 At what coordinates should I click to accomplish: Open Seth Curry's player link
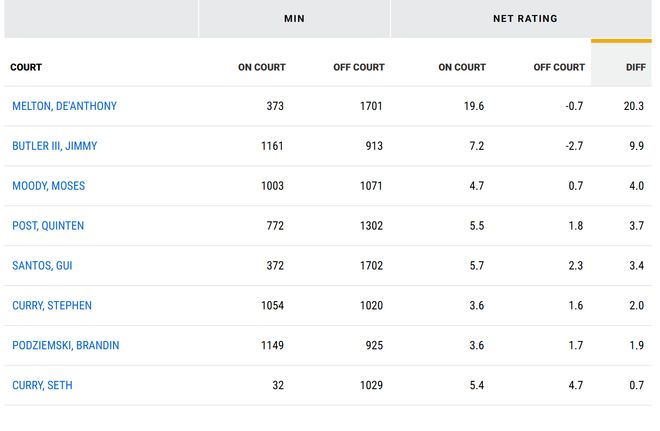click(x=42, y=386)
